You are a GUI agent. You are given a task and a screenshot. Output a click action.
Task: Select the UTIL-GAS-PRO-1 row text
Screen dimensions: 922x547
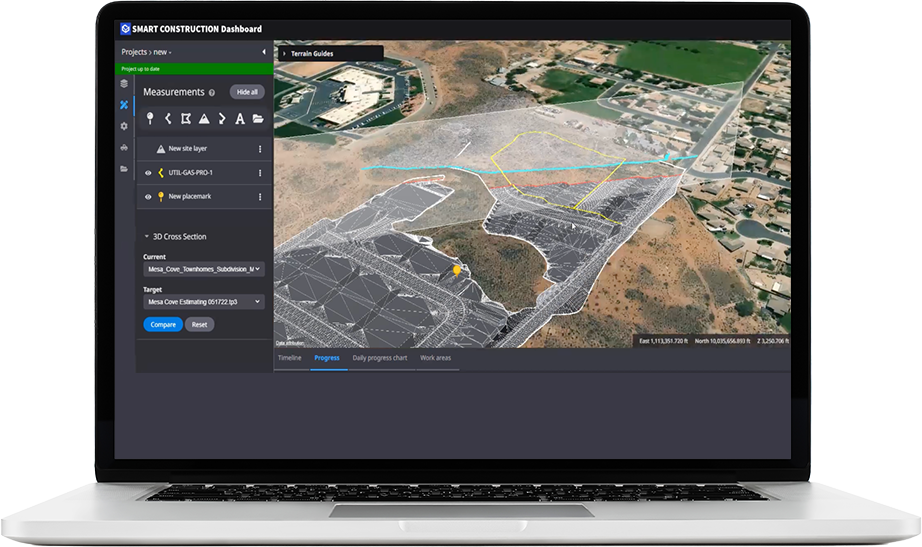tap(191, 173)
